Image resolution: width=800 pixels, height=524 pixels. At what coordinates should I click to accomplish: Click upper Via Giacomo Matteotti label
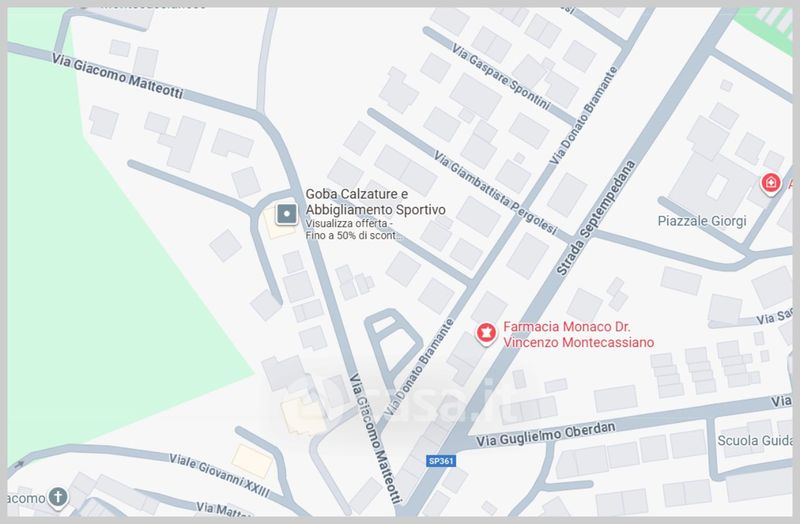[x=117, y=76]
